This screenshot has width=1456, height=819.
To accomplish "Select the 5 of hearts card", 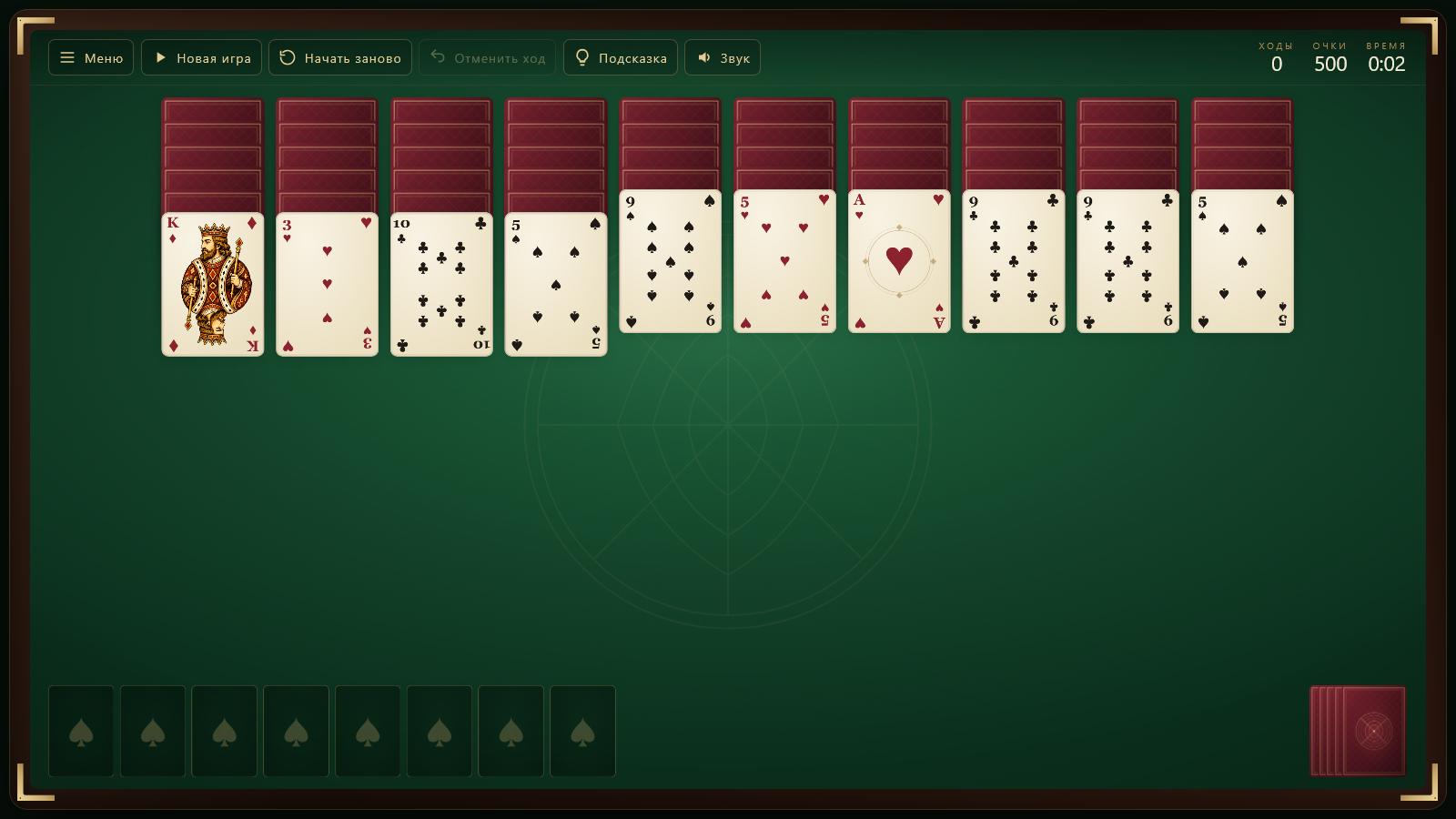I will (785, 261).
